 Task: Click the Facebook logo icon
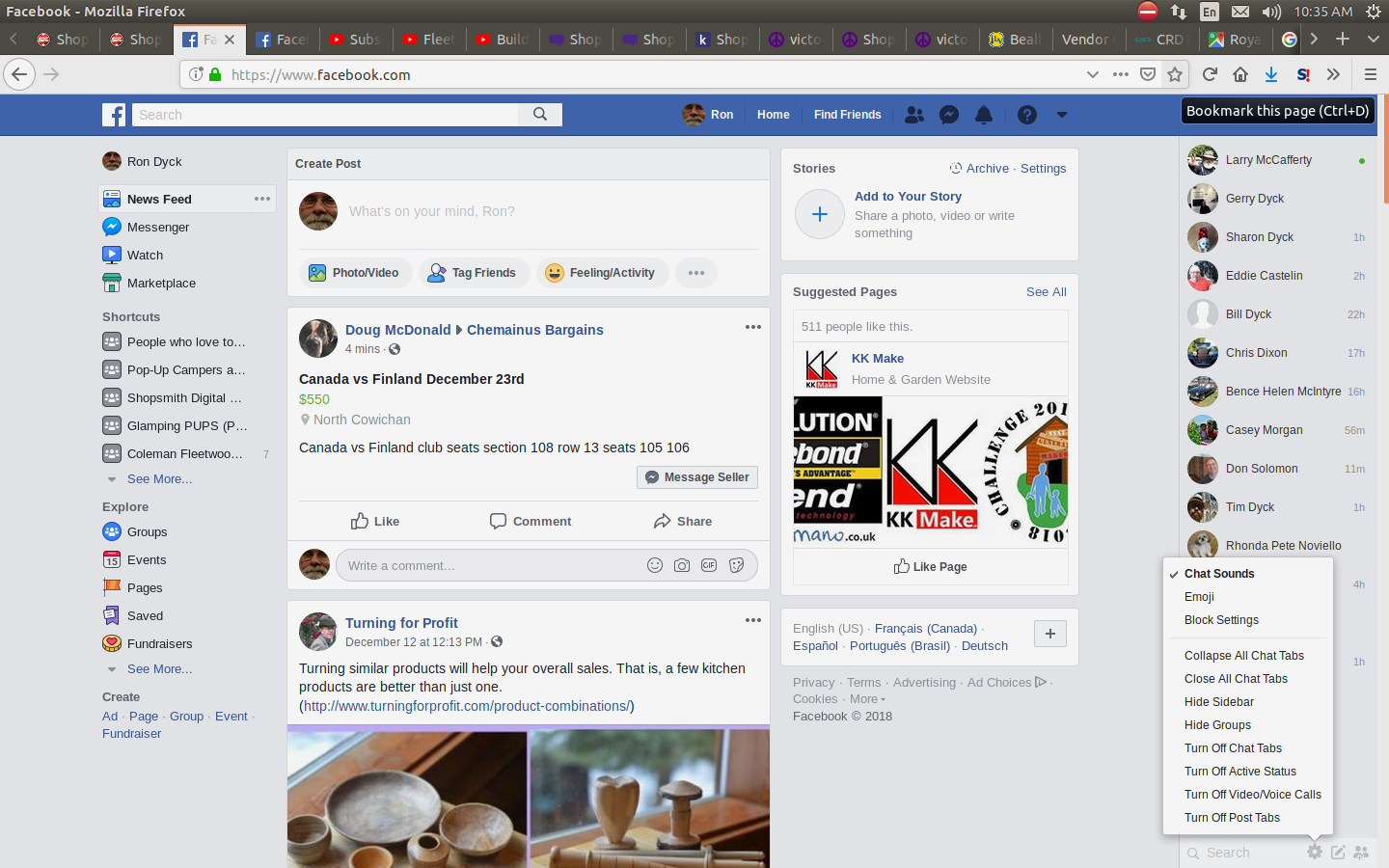pos(114,115)
